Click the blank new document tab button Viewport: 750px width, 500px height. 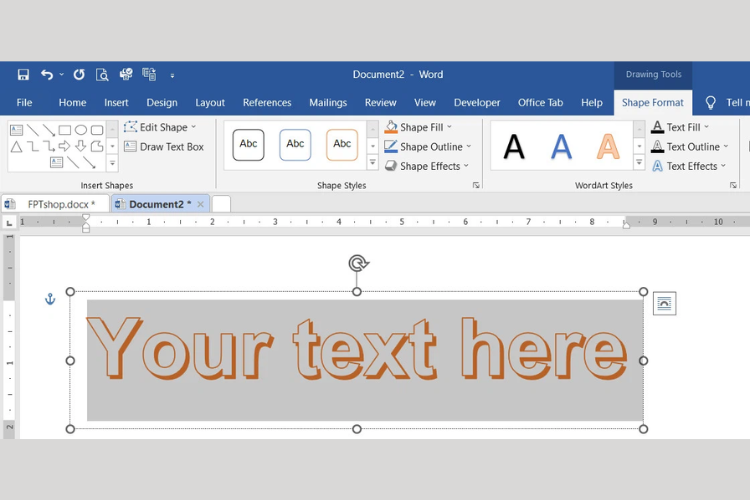[221, 204]
